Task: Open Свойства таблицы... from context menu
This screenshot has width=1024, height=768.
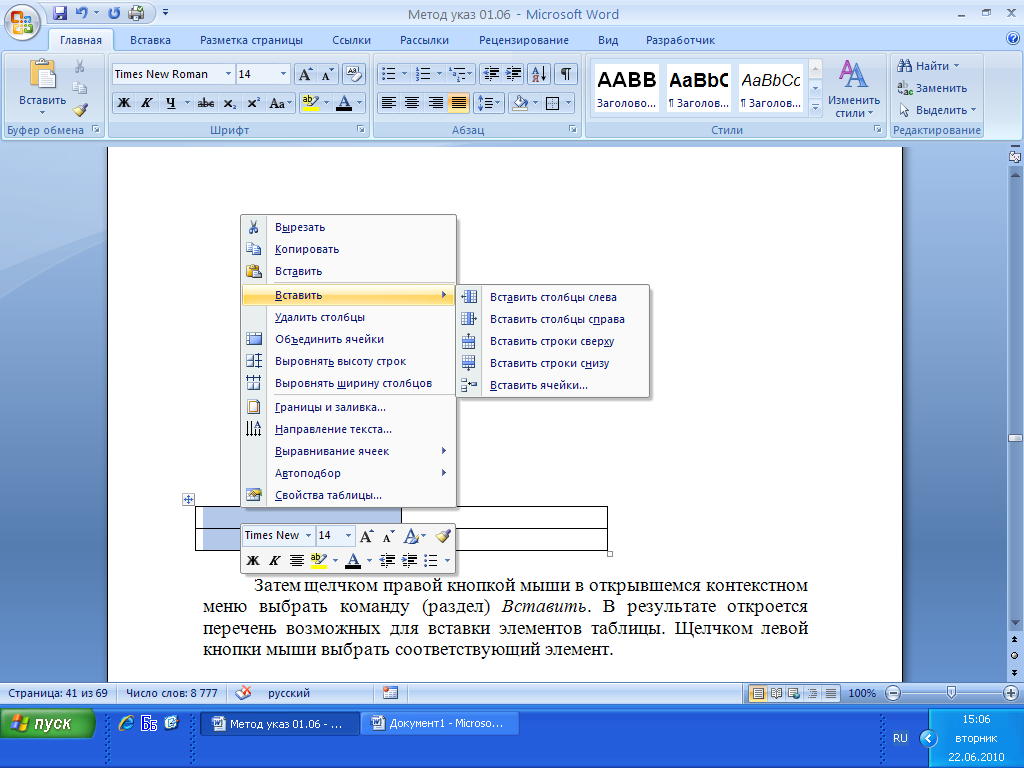Action: pyautogui.click(x=348, y=495)
